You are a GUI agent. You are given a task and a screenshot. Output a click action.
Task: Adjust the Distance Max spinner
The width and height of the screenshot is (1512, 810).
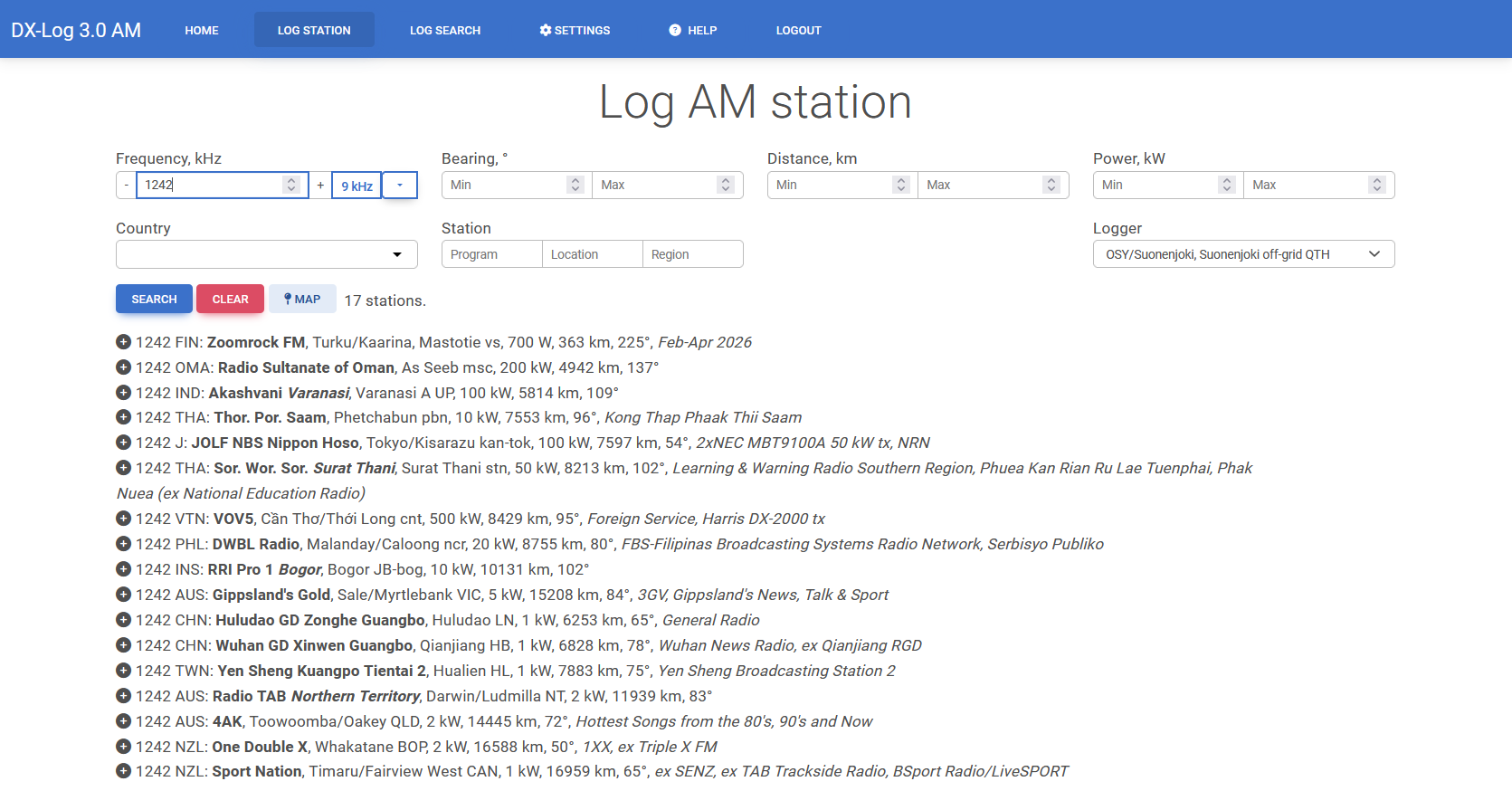click(1051, 185)
